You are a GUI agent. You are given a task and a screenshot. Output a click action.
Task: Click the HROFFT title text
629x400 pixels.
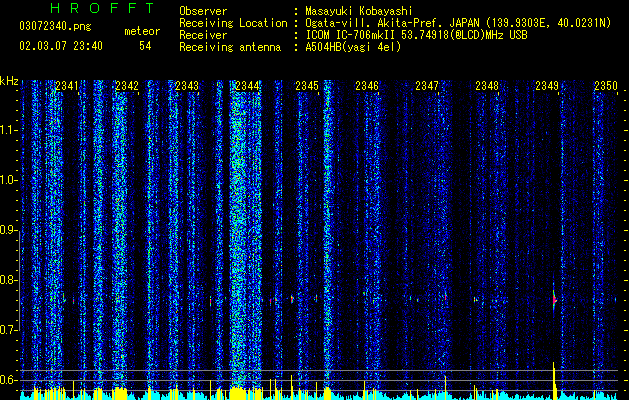coord(102,8)
